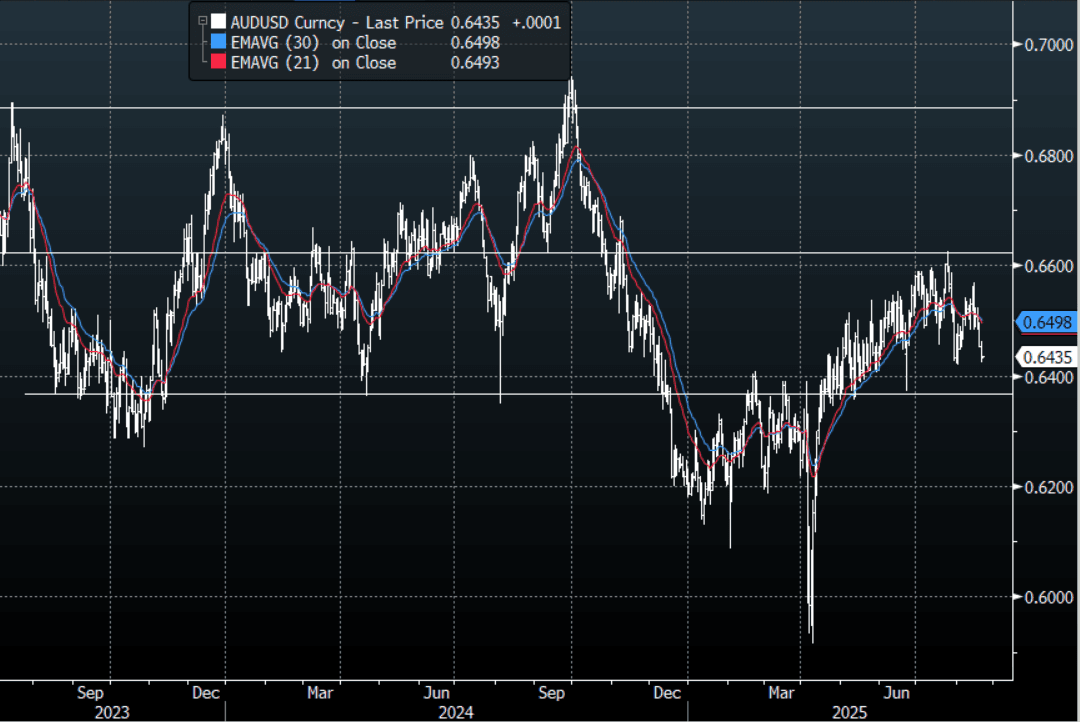The image size is (1080, 722).
Task: Click the 2024 year label on time axis
Action: [x=458, y=711]
